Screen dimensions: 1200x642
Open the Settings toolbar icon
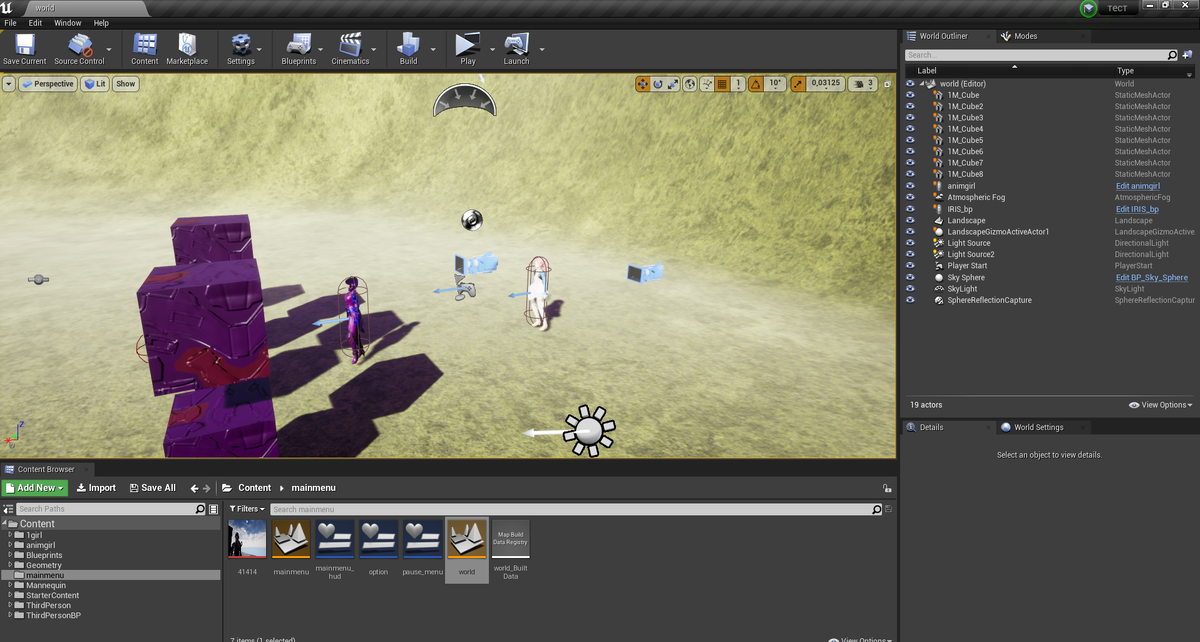click(x=241, y=49)
